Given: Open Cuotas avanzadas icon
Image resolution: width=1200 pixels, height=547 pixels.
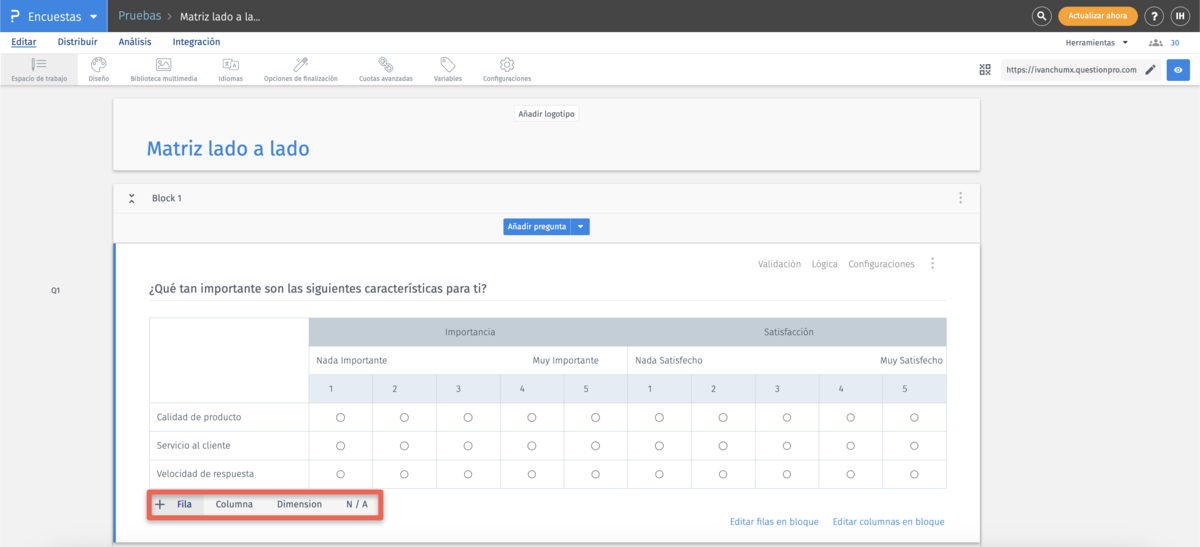Looking at the screenshot, I should (385, 65).
